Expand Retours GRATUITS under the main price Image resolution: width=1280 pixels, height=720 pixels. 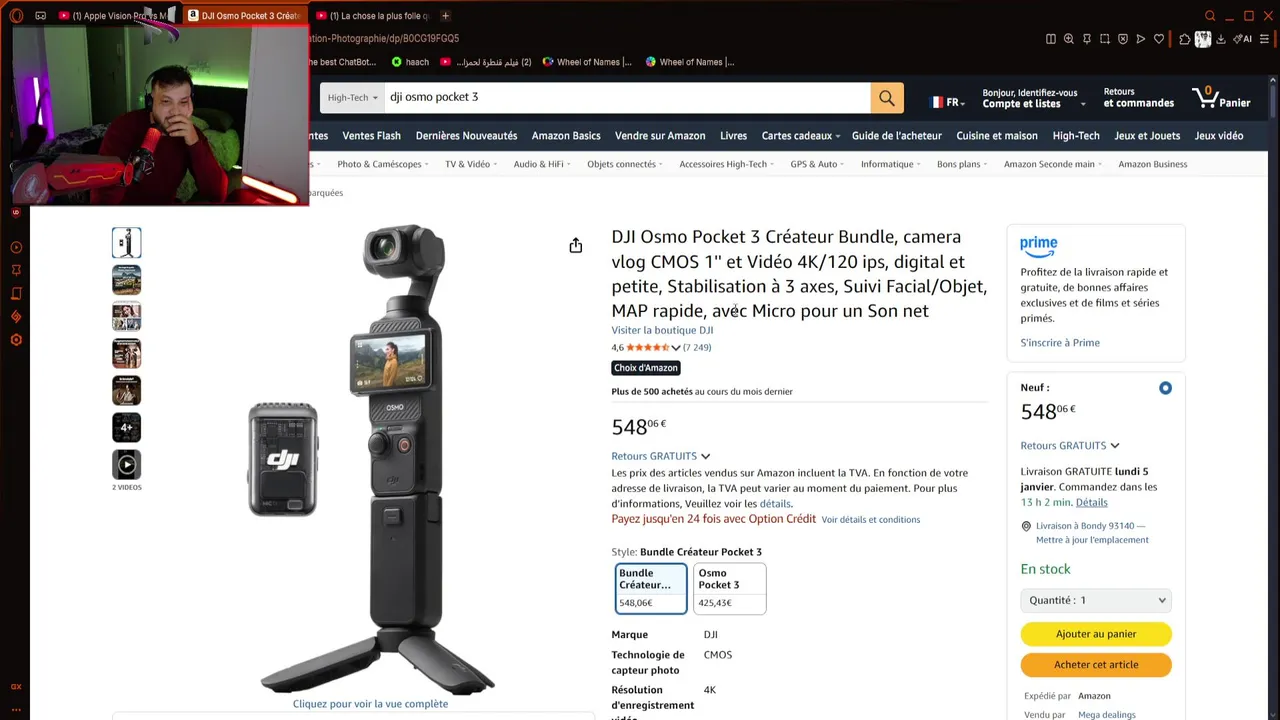pyautogui.click(x=660, y=456)
